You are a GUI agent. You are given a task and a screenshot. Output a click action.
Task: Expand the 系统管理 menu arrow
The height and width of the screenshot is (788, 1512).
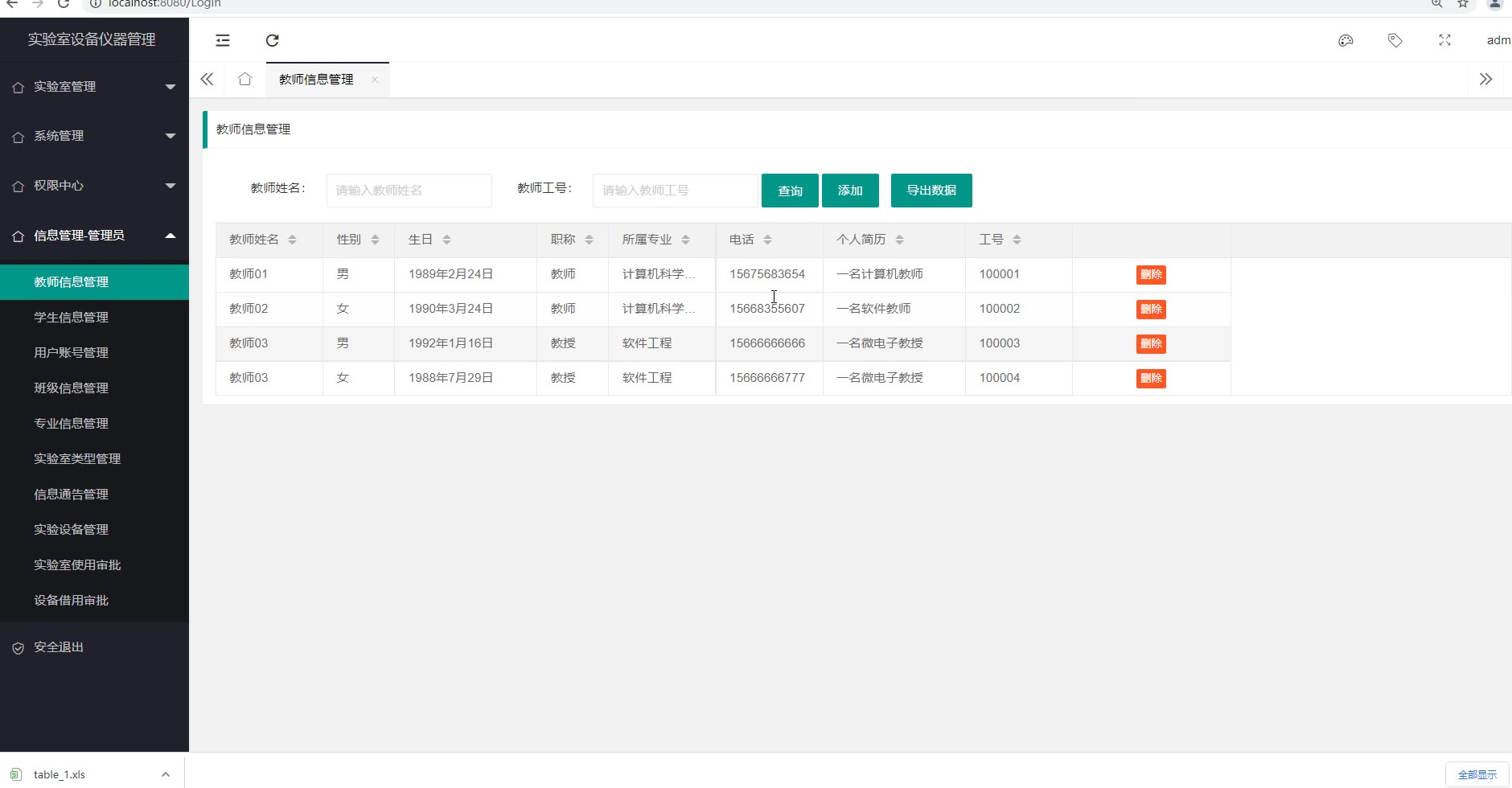click(171, 137)
